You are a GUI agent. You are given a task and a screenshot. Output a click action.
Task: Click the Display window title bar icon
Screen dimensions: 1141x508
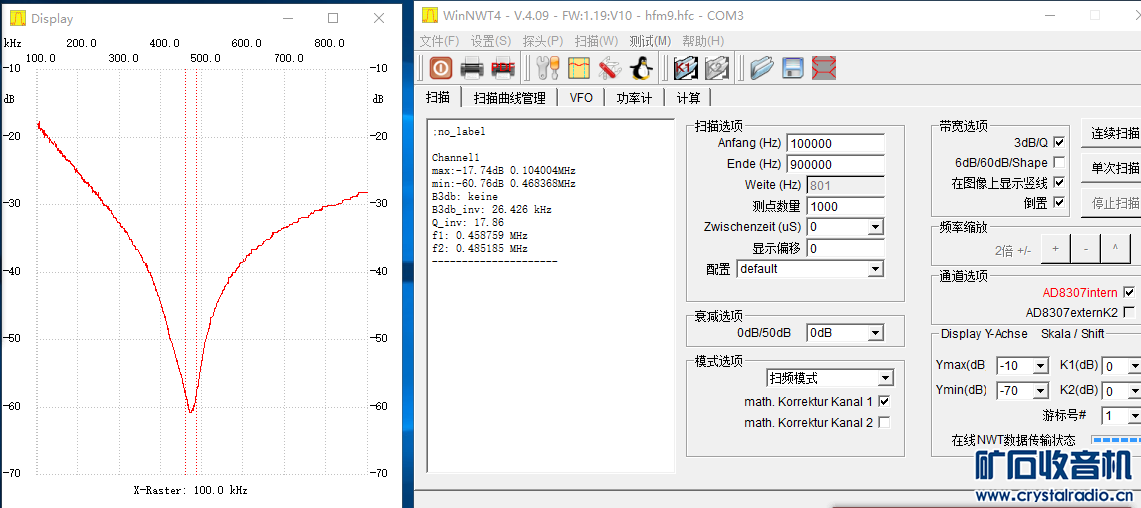[17, 18]
